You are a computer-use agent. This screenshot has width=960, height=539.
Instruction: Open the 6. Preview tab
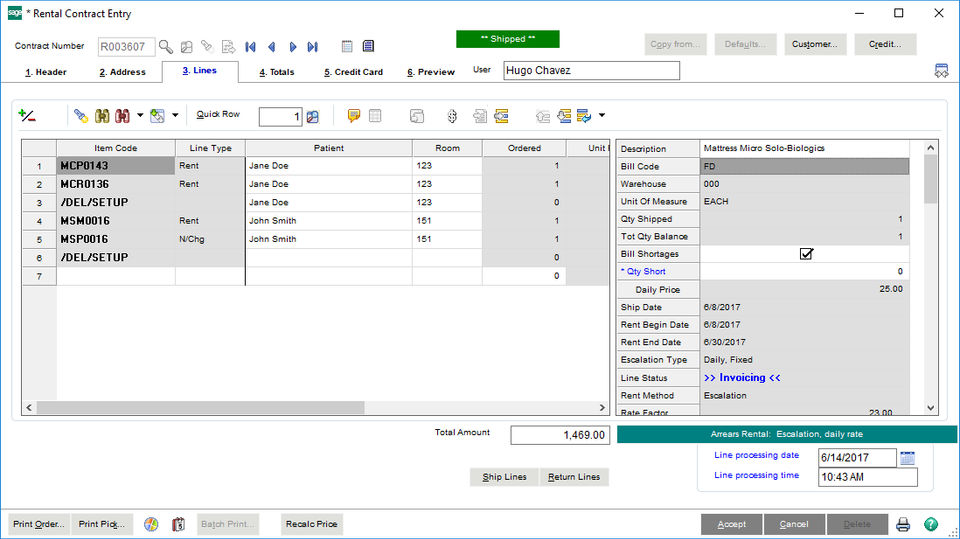point(431,72)
